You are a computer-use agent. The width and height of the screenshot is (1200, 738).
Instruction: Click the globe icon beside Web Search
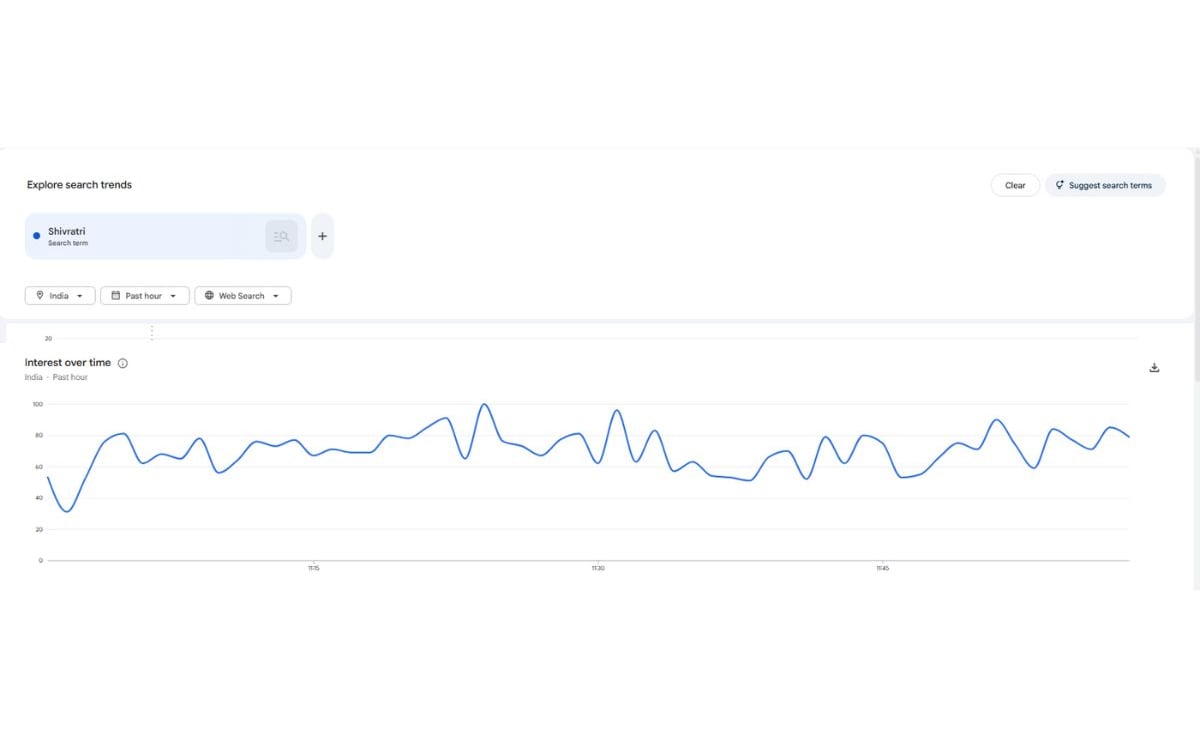coord(210,296)
